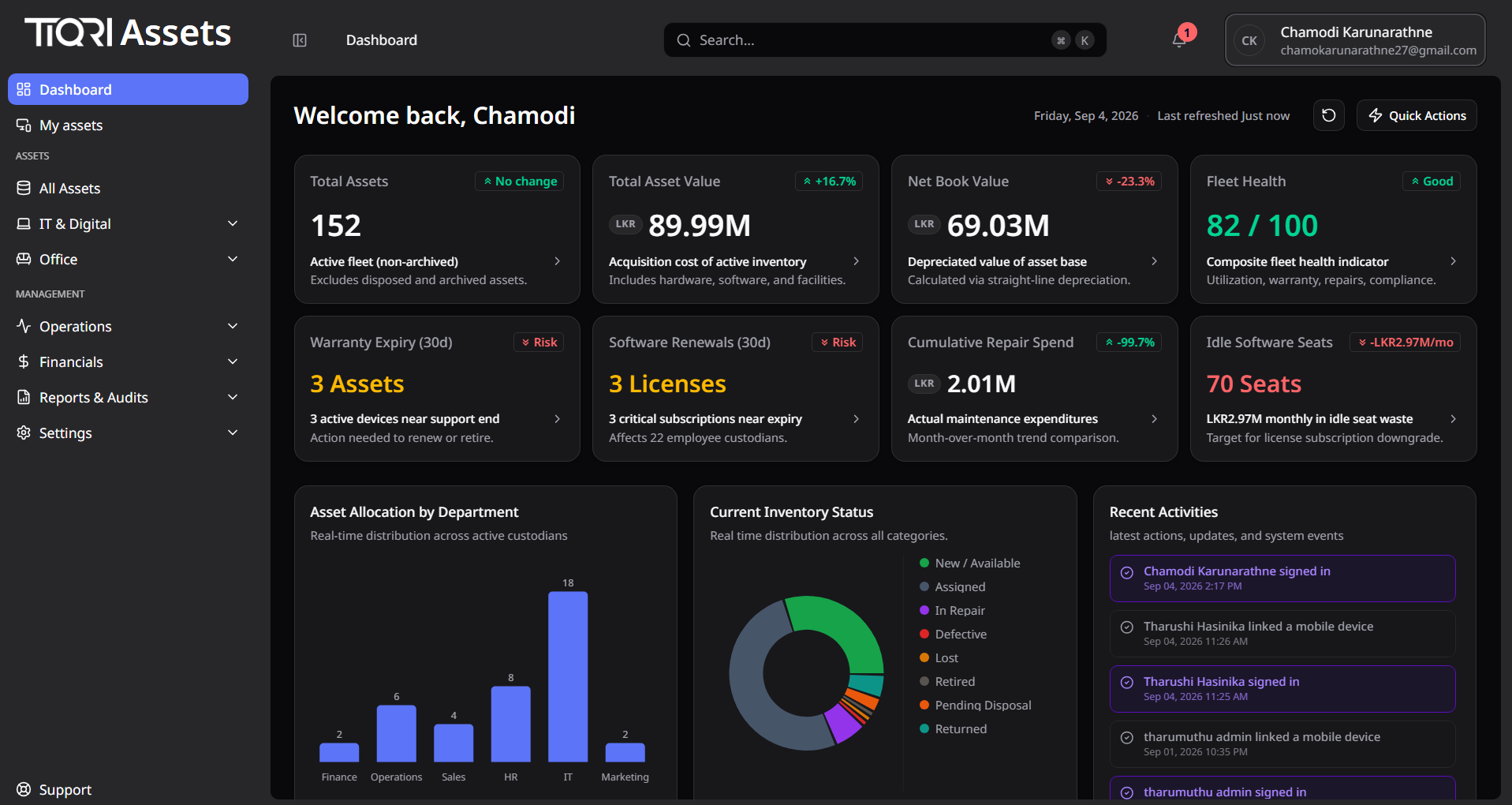Click check icon on tharumuthu admin linked device
The width and height of the screenshot is (1512, 805).
pos(1127,738)
